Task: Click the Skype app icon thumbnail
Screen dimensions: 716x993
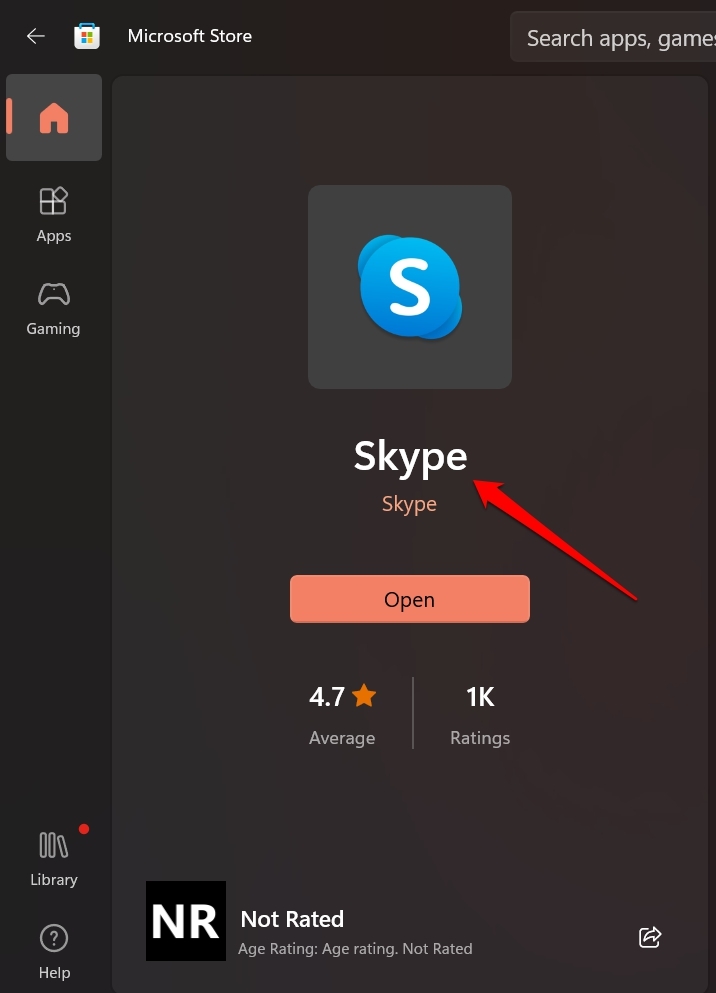Action: (409, 287)
